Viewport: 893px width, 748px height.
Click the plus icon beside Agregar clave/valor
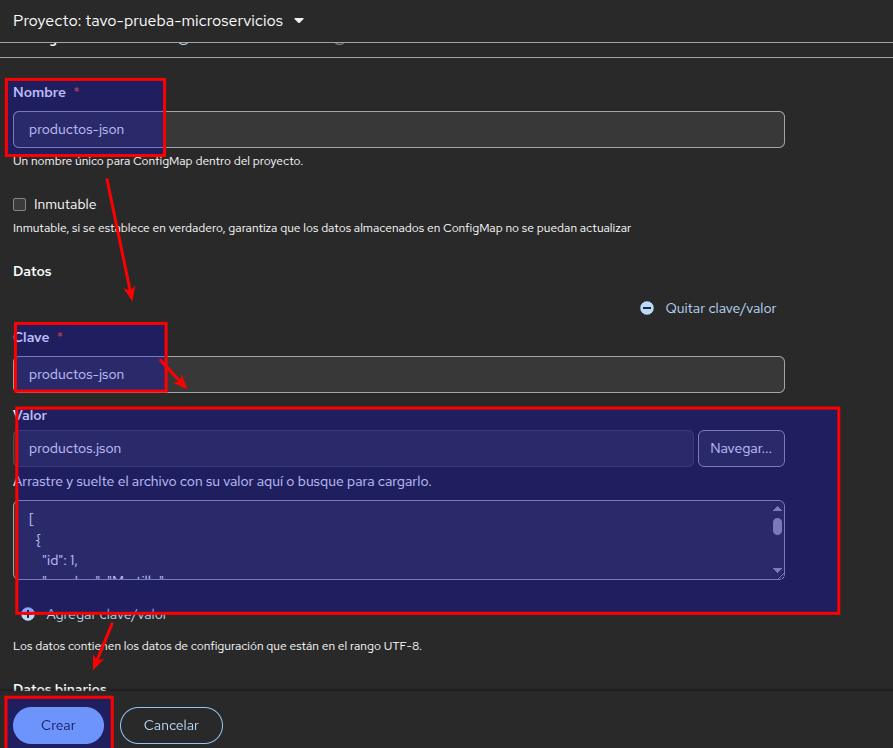point(28,614)
